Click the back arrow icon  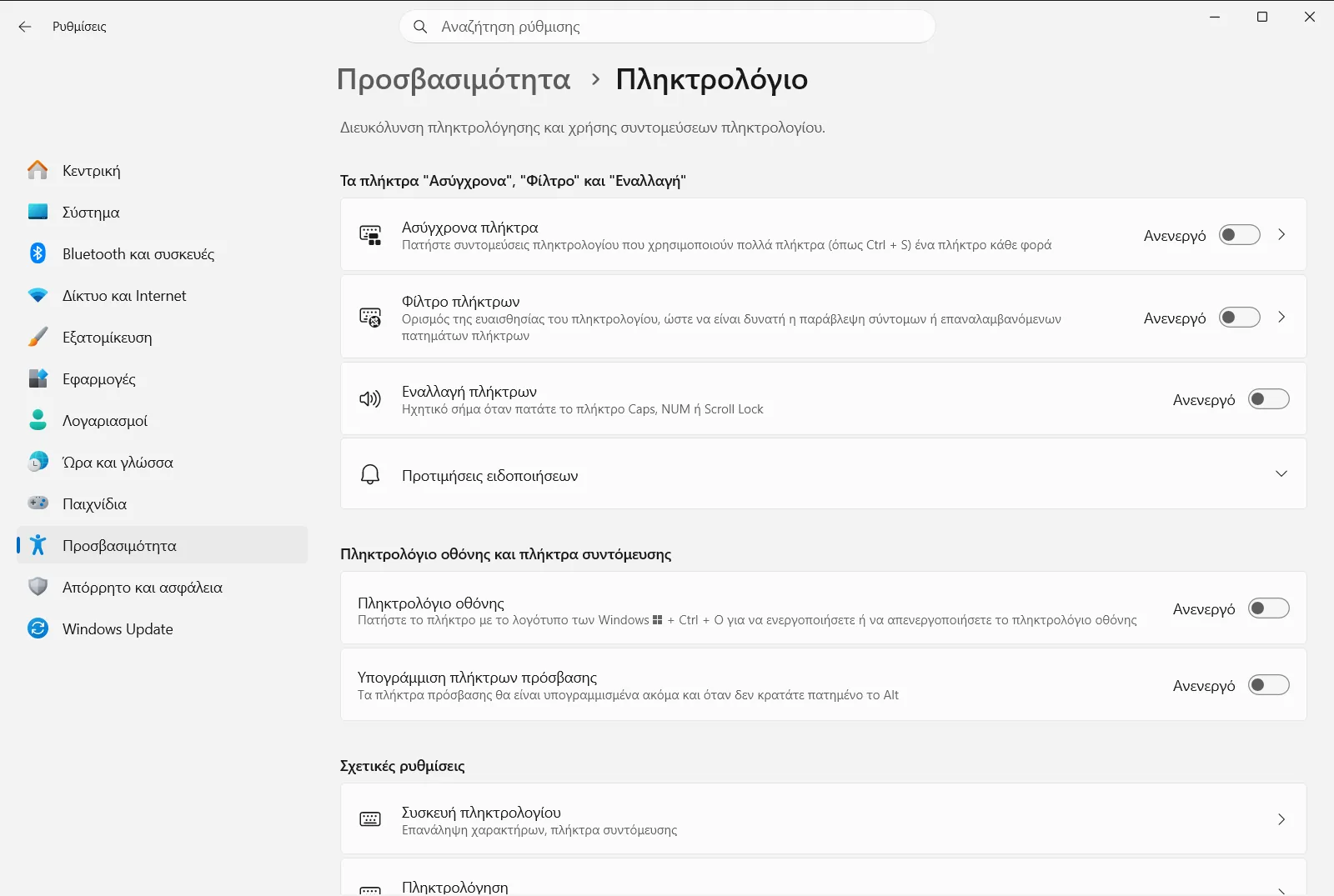[x=25, y=27]
